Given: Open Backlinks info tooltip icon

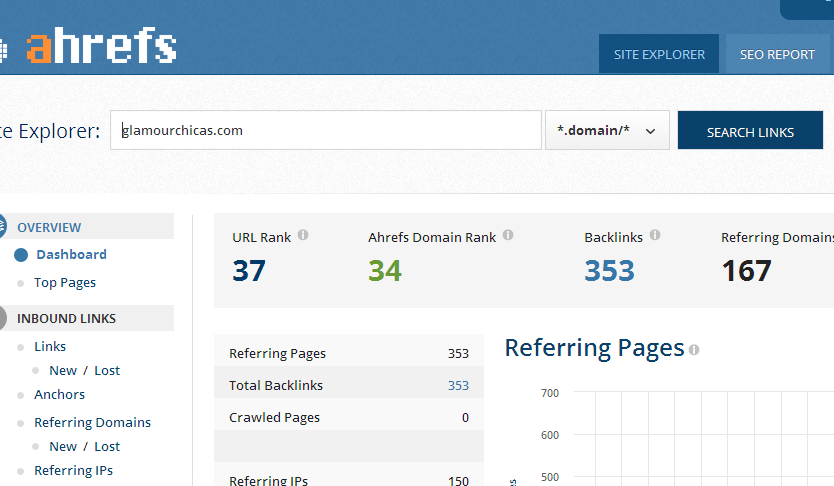Looking at the screenshot, I should (x=655, y=235).
